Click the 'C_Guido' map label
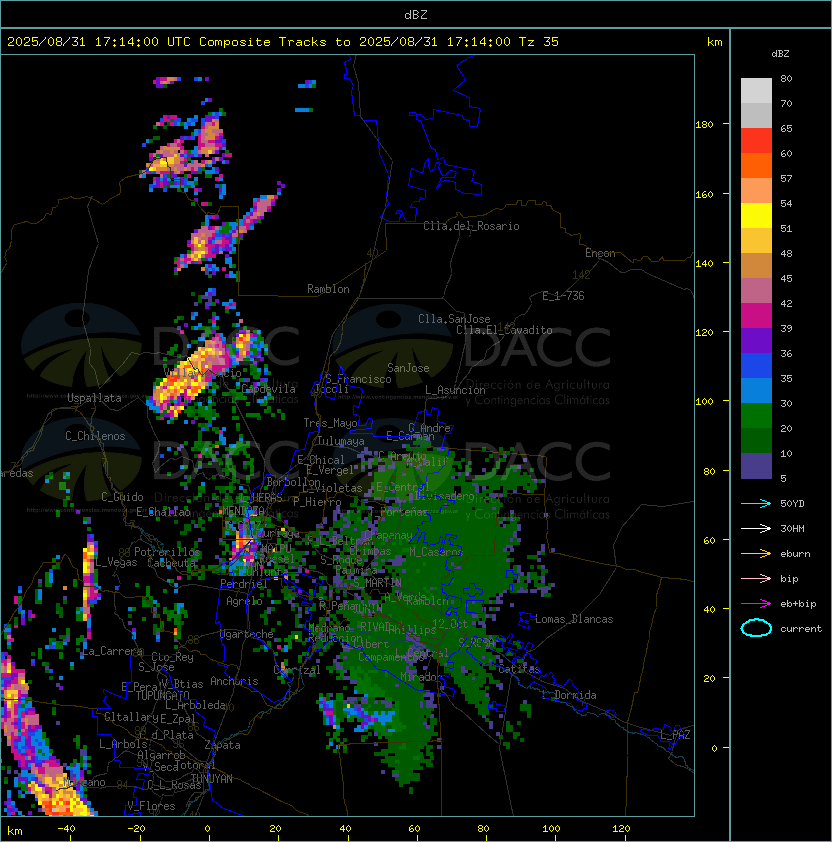 (x=122, y=497)
